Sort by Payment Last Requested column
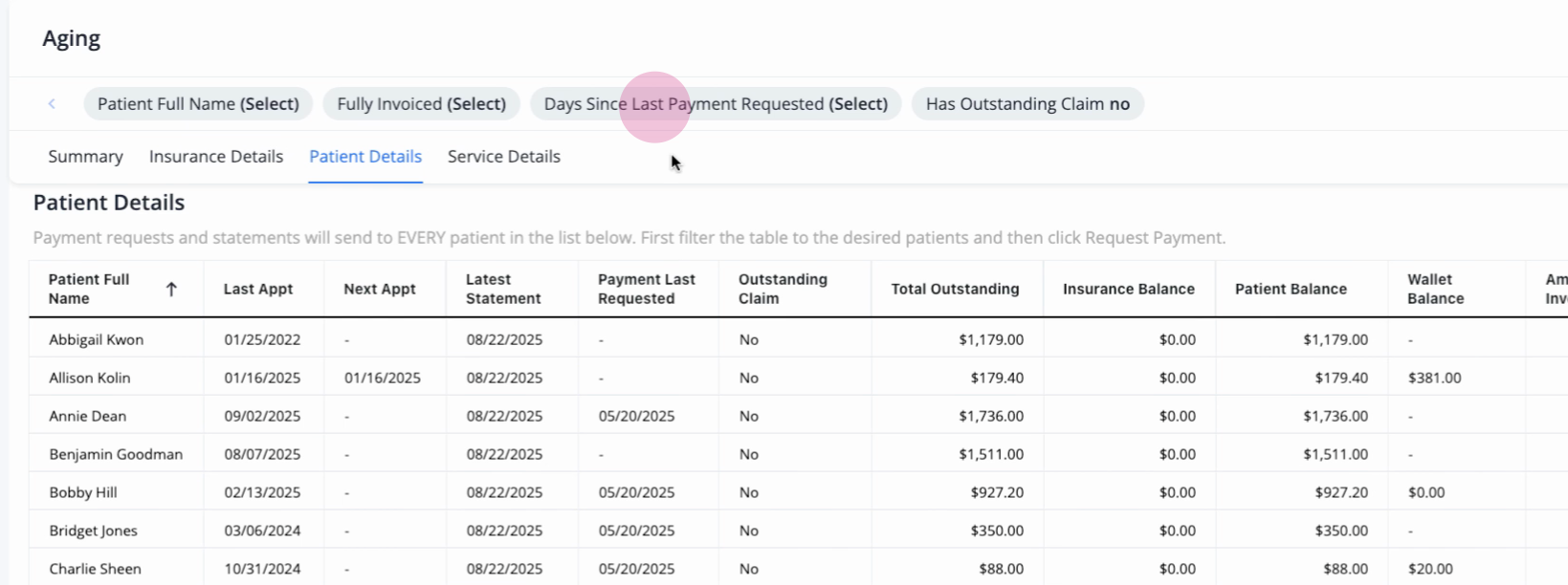Image resolution: width=1568 pixels, height=585 pixels. (x=647, y=289)
